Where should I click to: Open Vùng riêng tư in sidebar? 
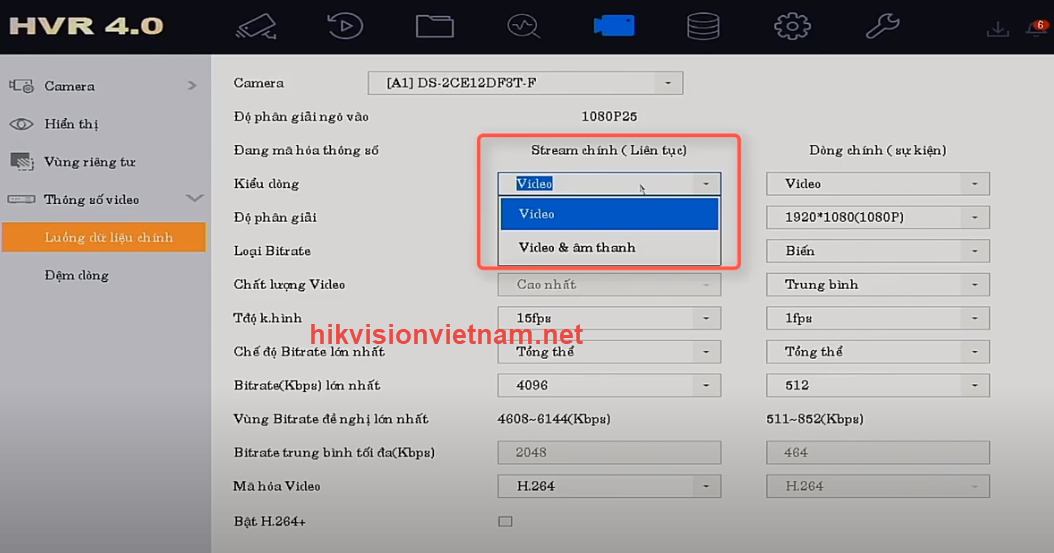click(89, 162)
